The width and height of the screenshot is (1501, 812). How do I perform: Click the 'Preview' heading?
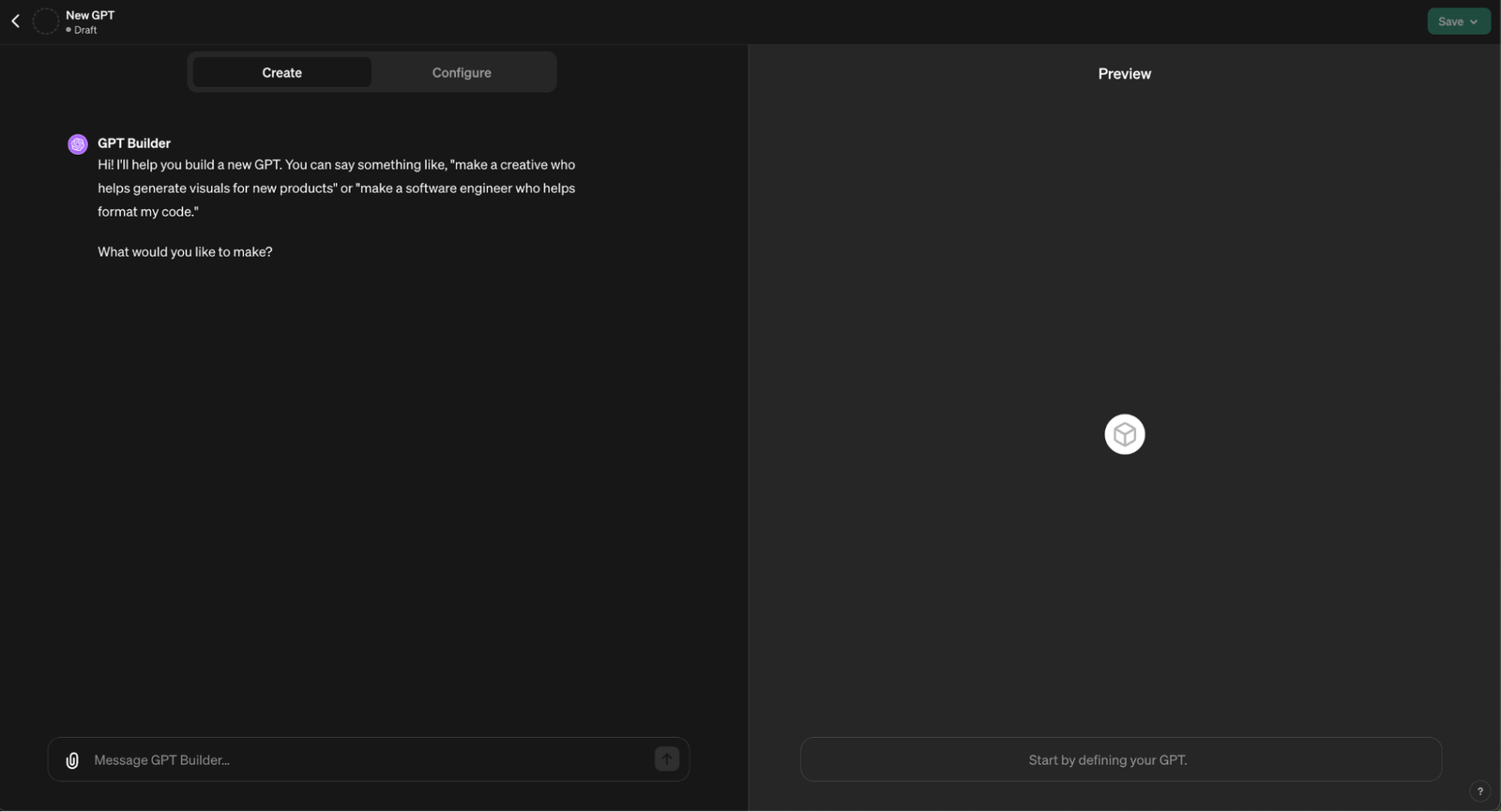(1125, 73)
